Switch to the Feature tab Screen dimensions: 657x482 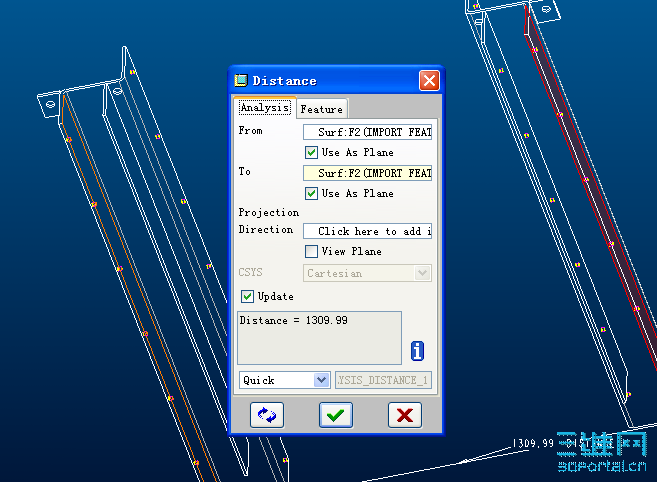click(322, 109)
